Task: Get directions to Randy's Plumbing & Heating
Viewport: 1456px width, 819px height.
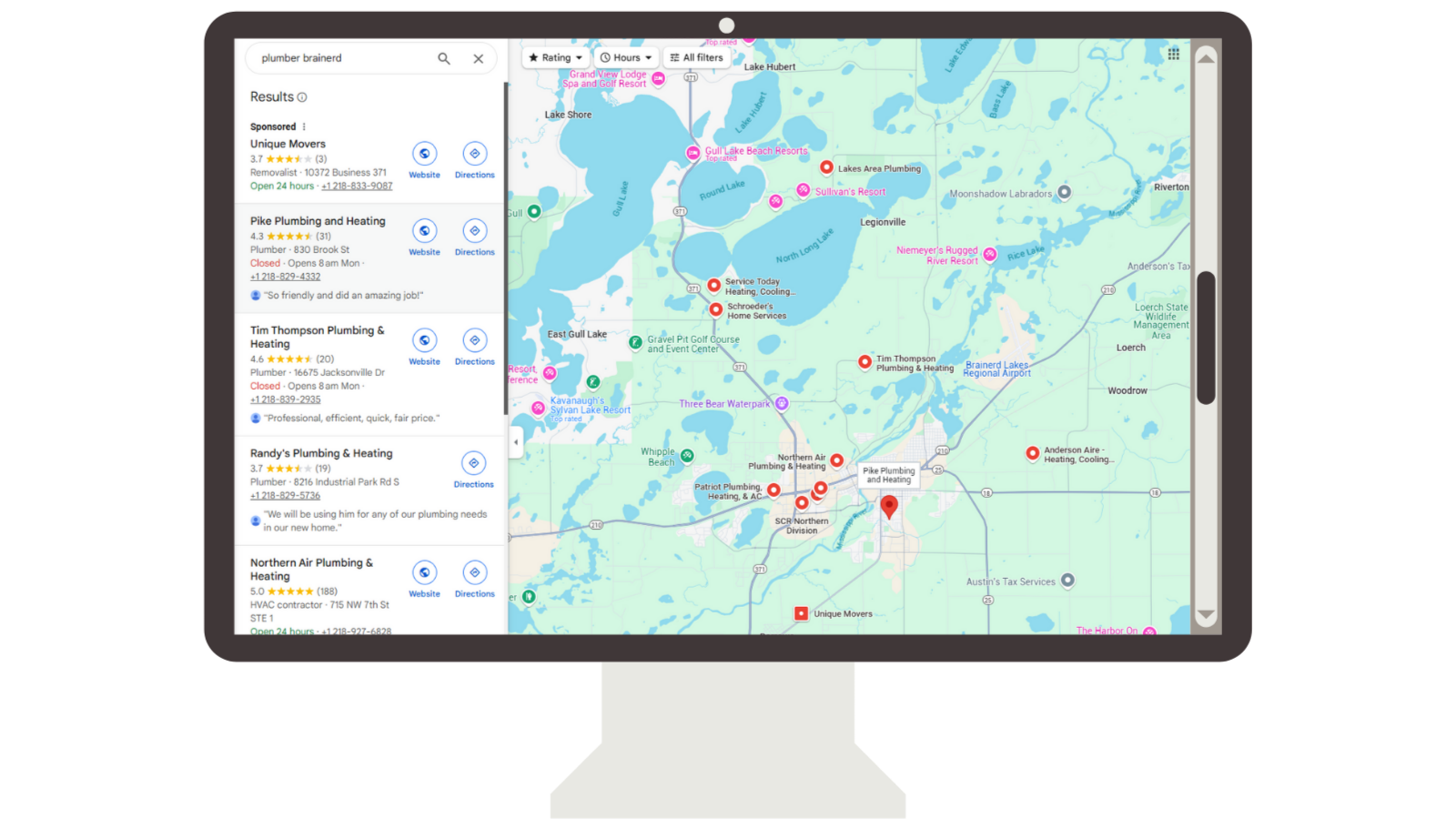Action: [x=473, y=464]
